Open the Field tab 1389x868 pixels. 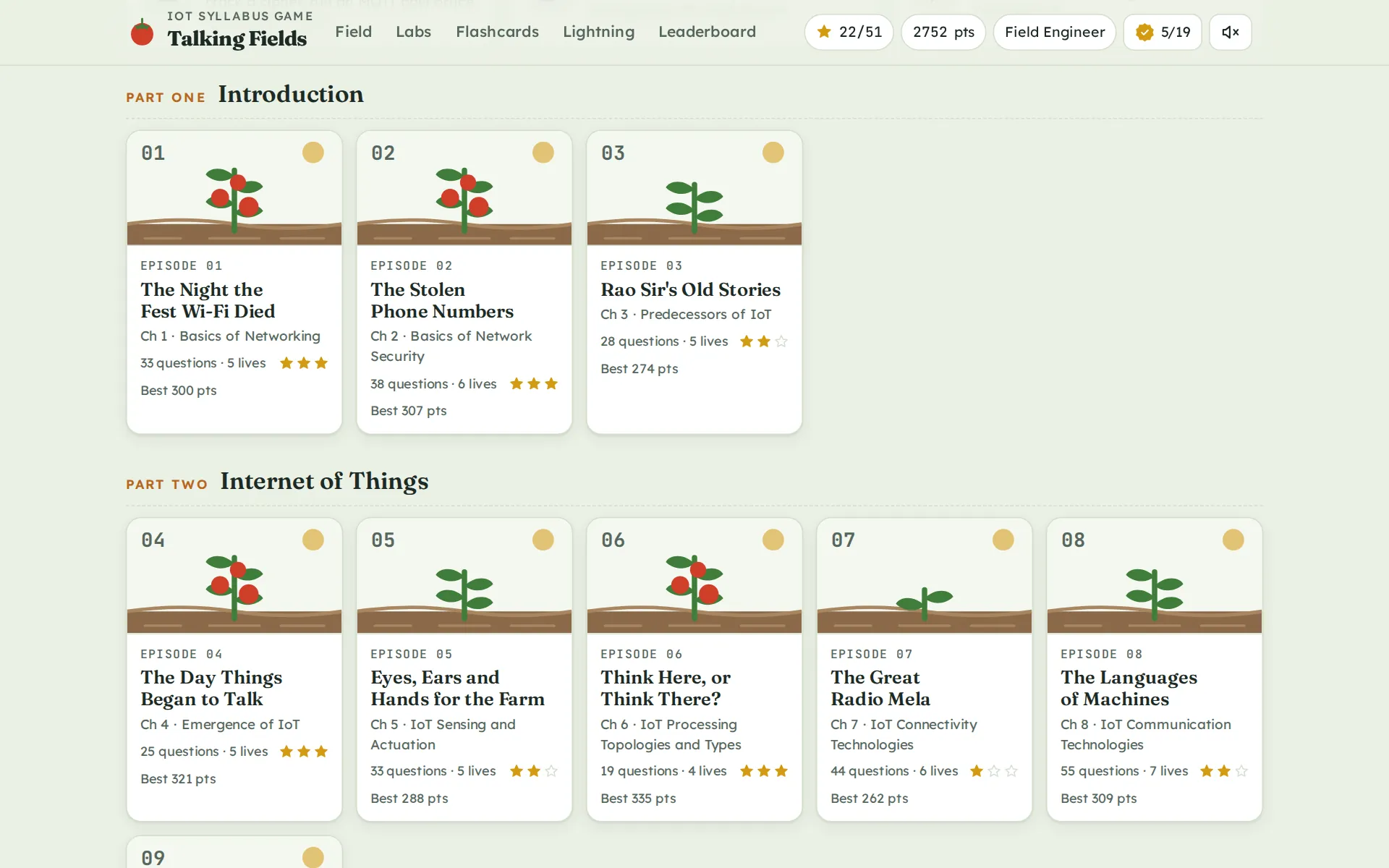point(353,32)
